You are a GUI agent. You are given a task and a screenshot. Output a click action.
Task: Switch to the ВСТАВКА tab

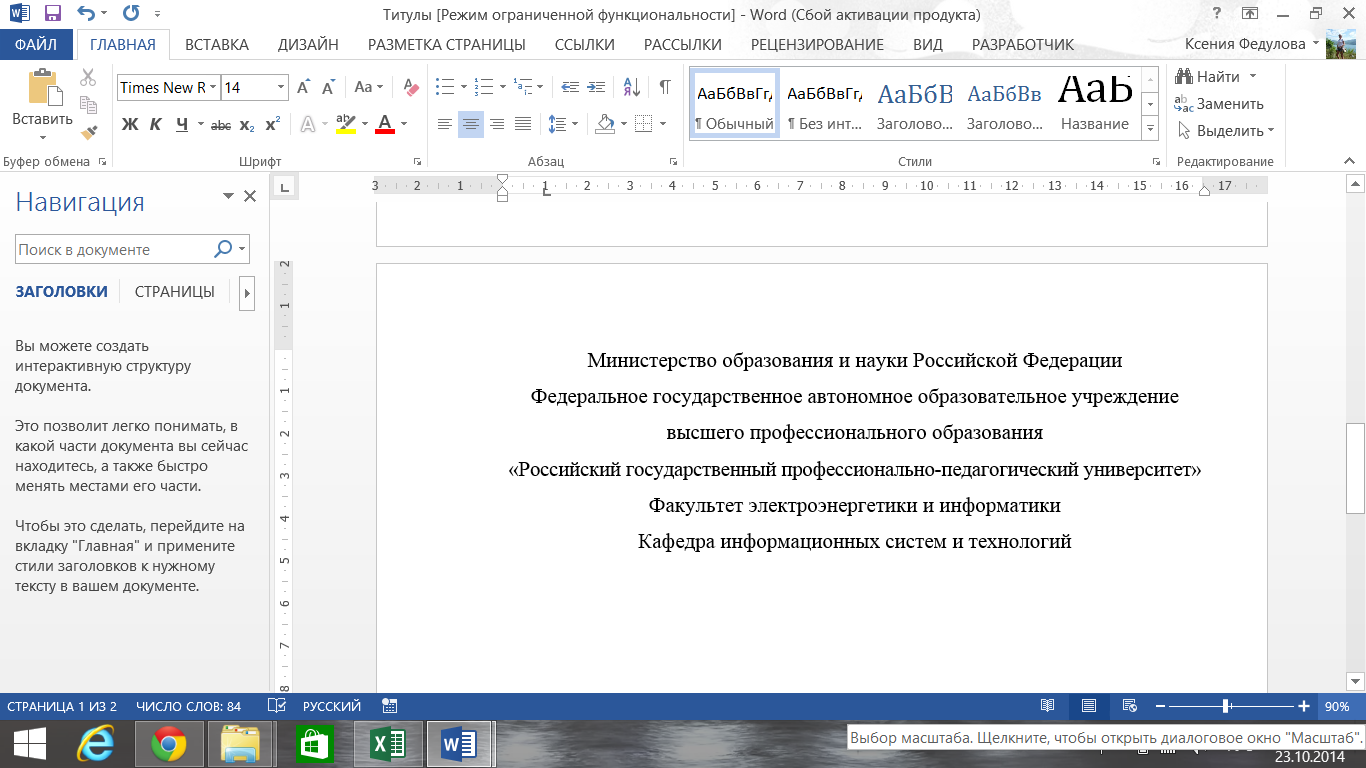click(217, 44)
